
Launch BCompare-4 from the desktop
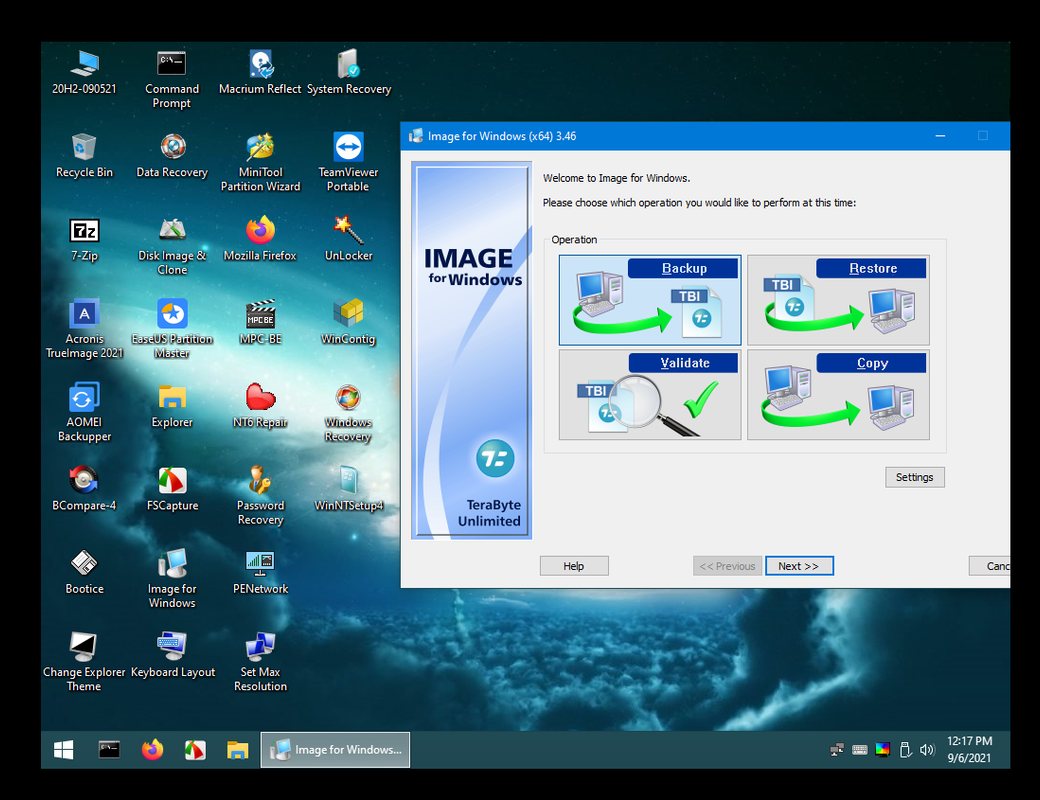(x=84, y=489)
